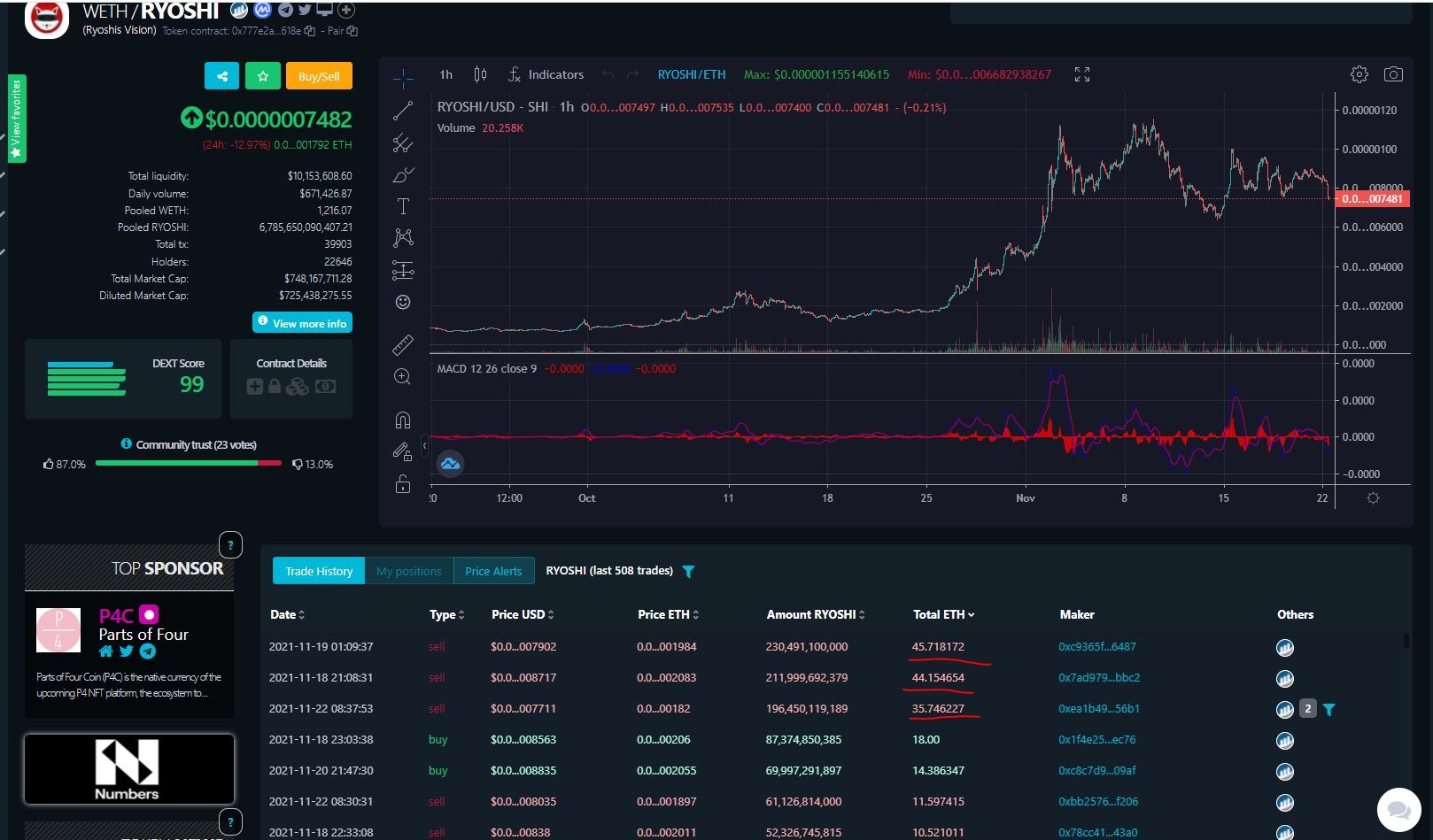Take a chart snapshot with camera icon
The image size is (1433, 840).
1393,74
